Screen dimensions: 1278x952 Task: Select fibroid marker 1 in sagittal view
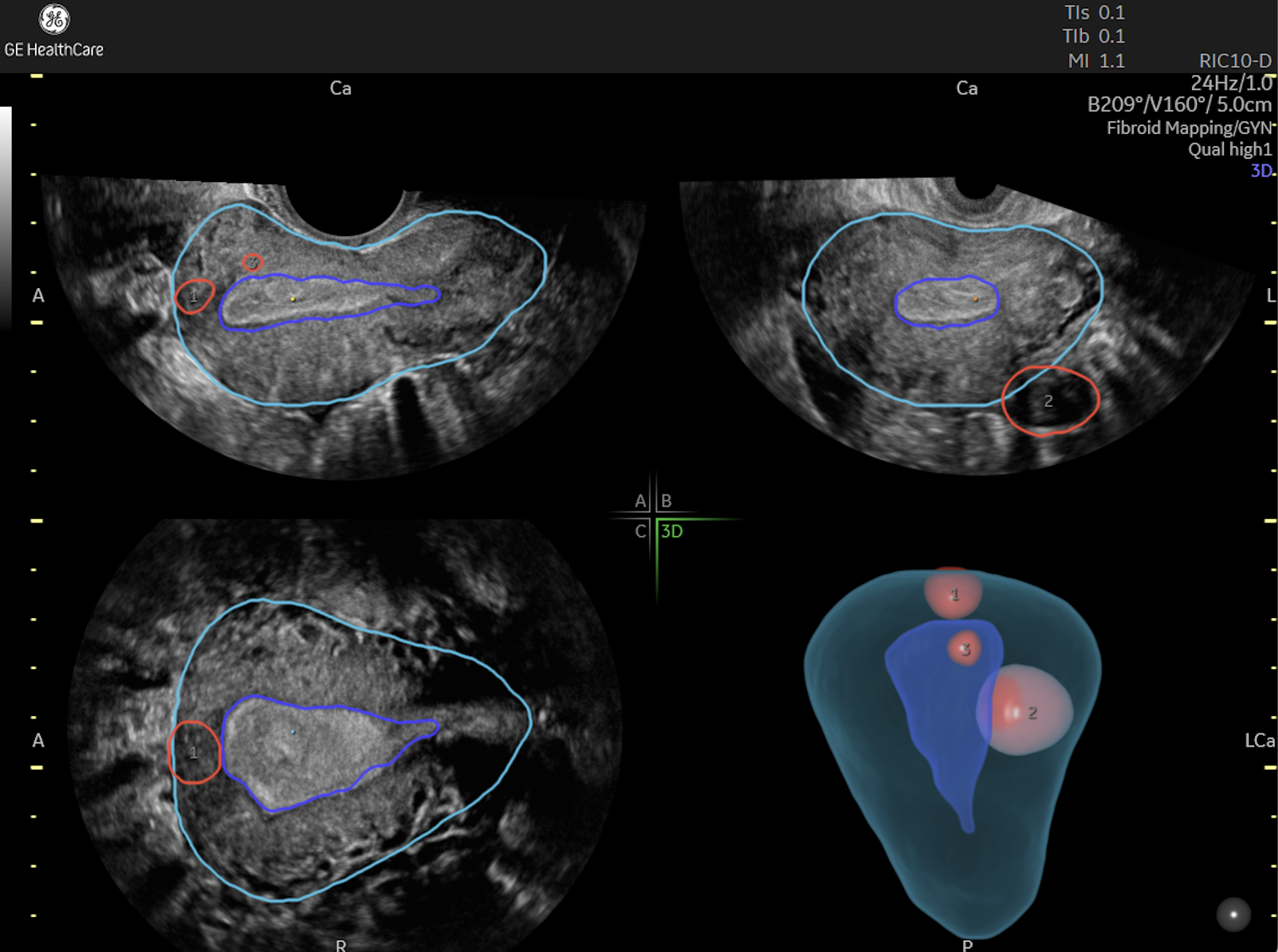pyautogui.click(x=194, y=297)
